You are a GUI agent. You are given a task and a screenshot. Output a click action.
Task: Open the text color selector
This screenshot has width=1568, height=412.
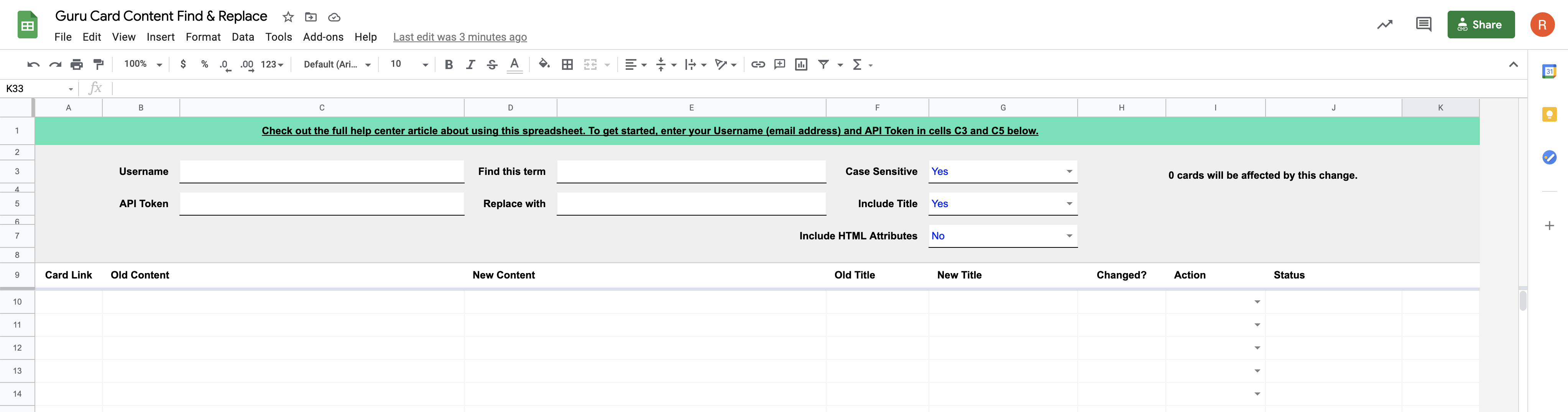pyautogui.click(x=514, y=64)
